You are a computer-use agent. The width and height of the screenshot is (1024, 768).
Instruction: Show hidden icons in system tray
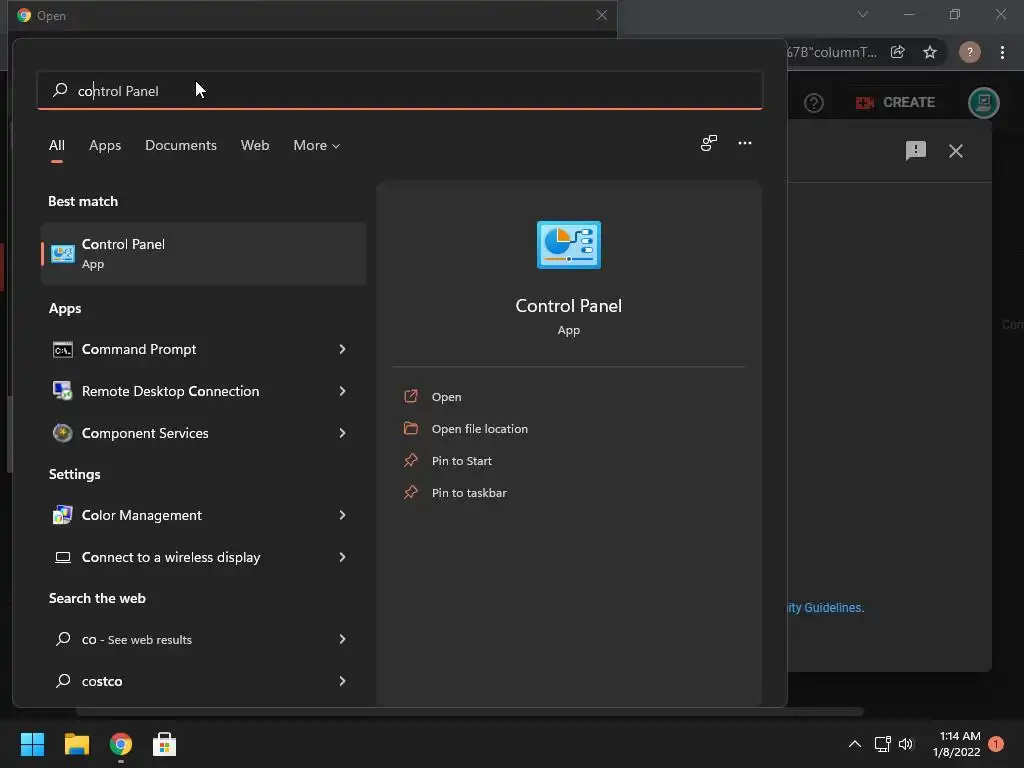(x=854, y=744)
